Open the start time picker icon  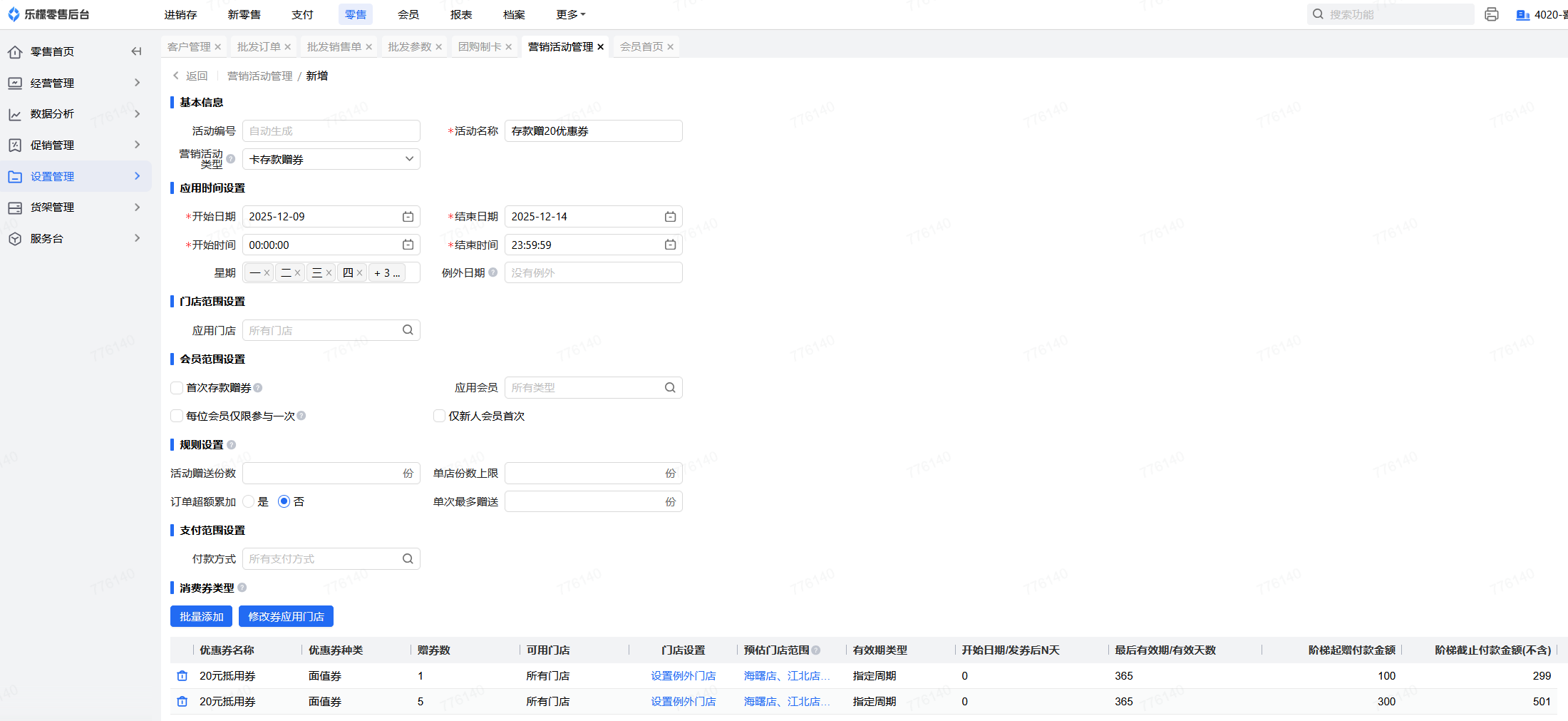(408, 245)
